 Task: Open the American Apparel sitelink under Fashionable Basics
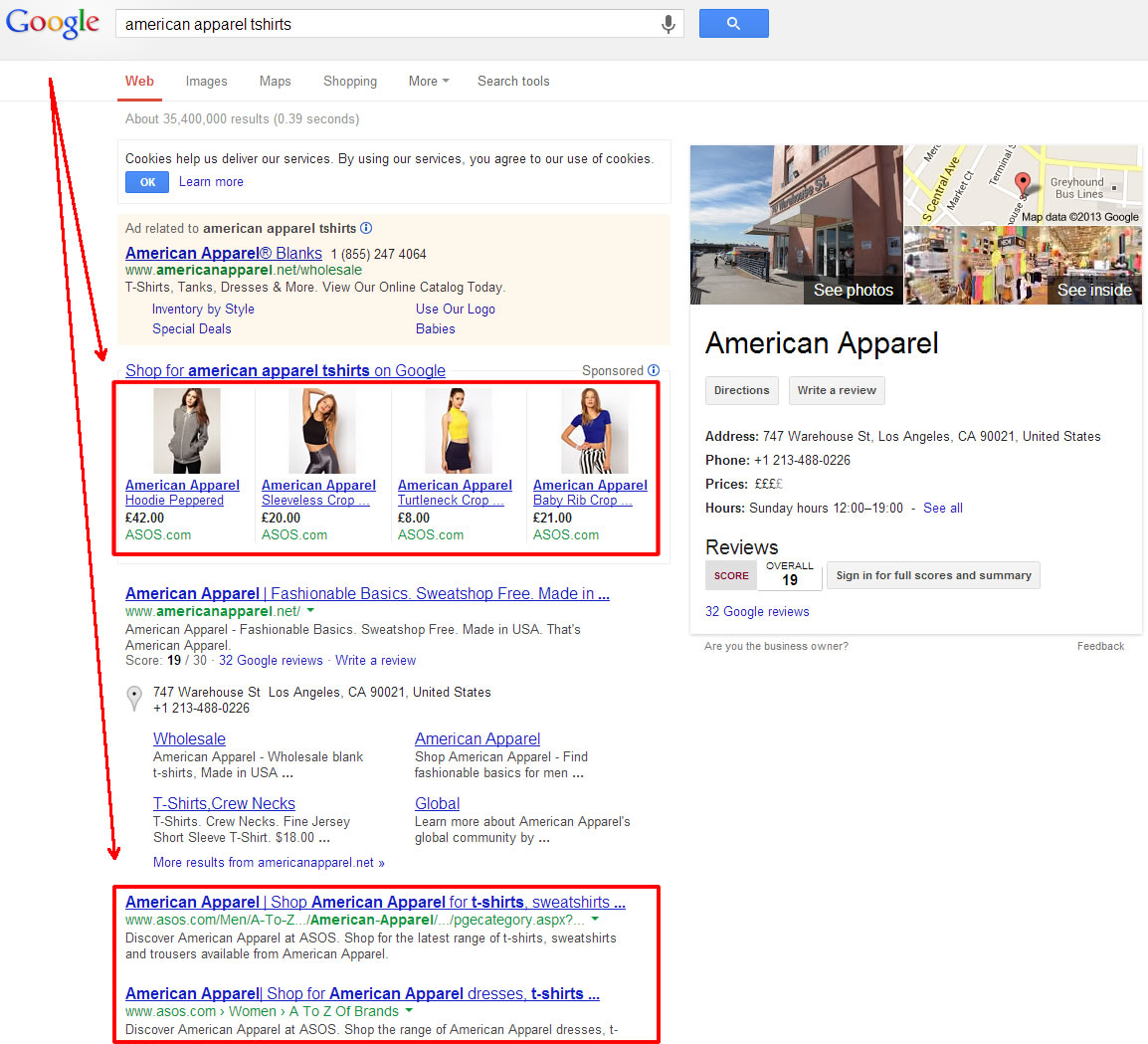click(x=478, y=738)
